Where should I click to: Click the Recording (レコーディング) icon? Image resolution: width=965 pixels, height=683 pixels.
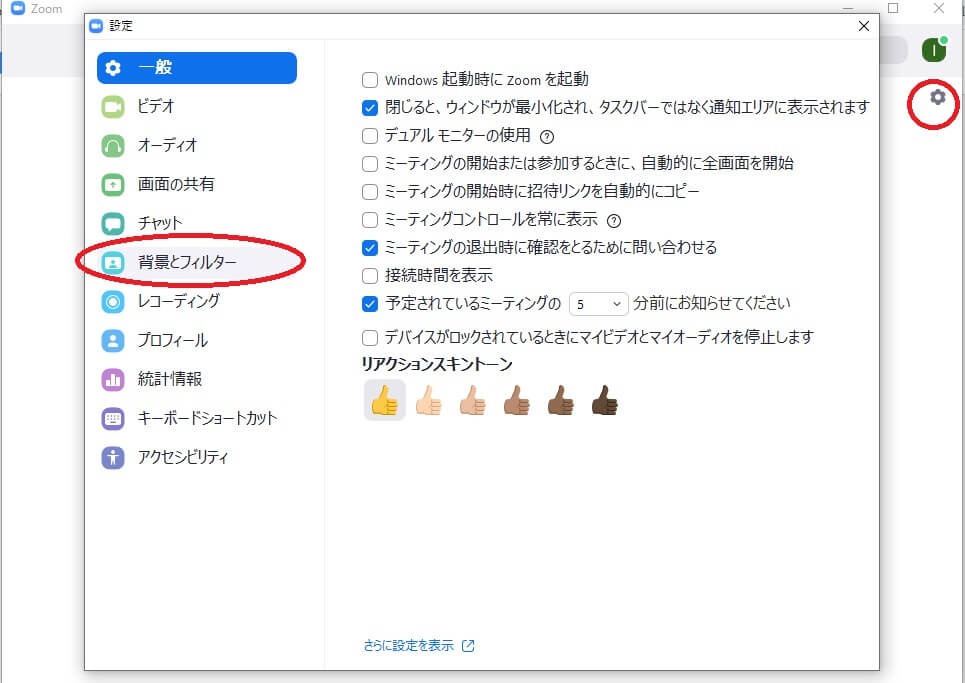(x=113, y=301)
